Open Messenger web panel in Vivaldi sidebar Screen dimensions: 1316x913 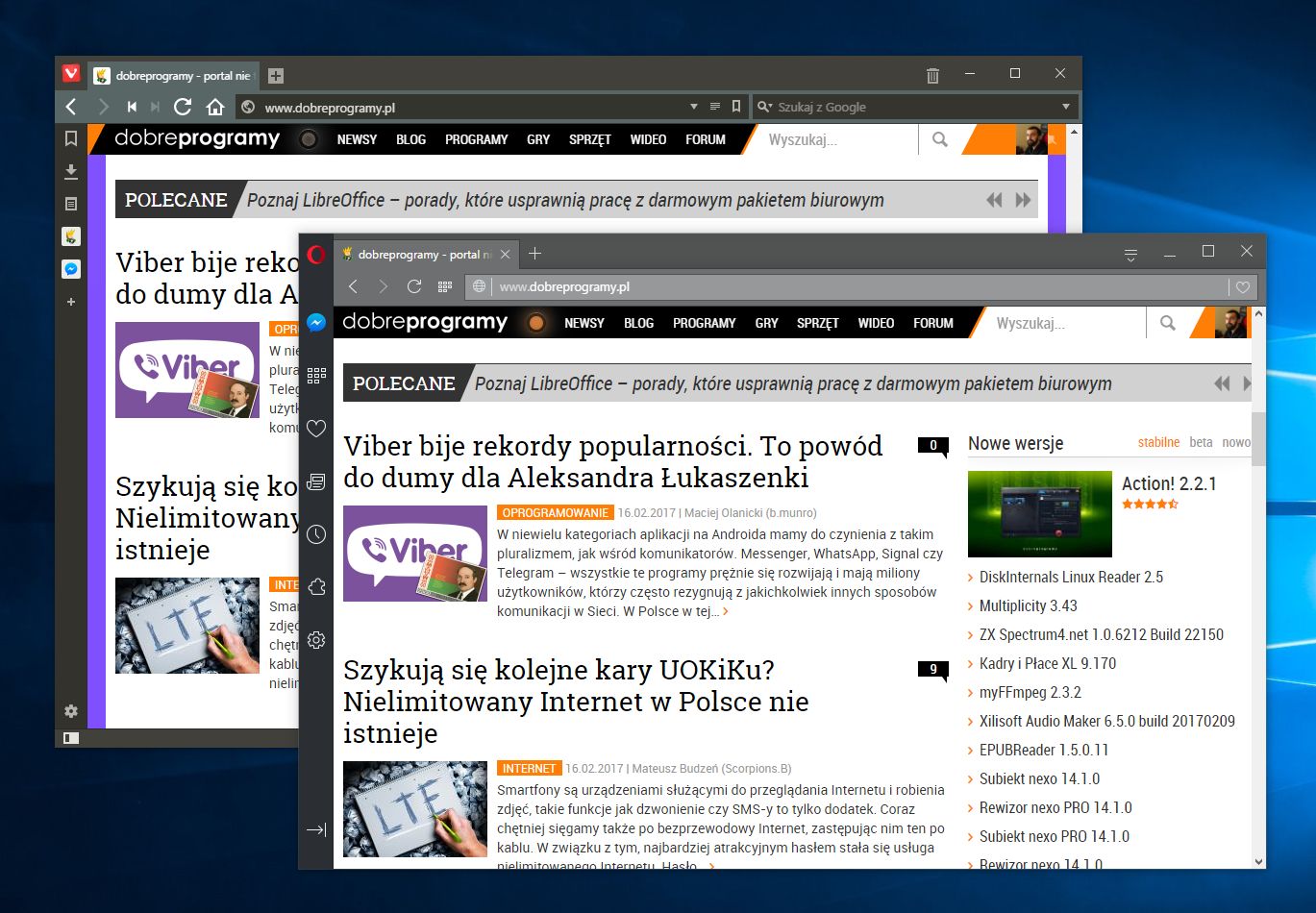pos(70,269)
